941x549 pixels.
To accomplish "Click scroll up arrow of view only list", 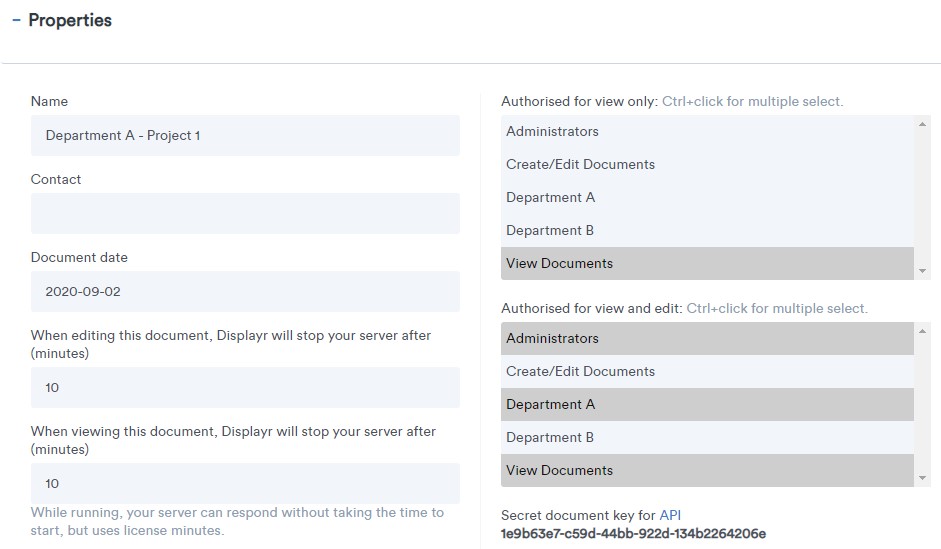I will 922,124.
